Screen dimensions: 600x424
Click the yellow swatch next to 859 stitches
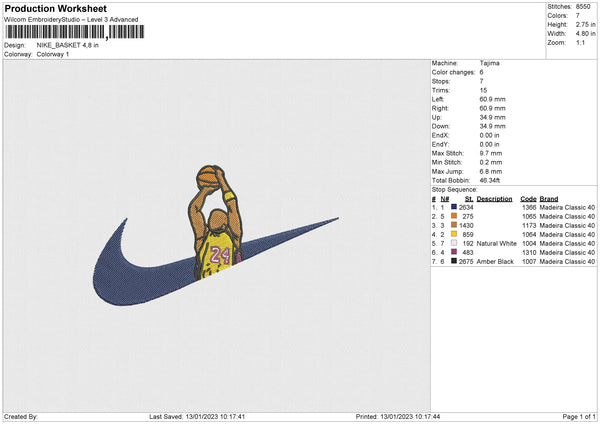point(454,234)
